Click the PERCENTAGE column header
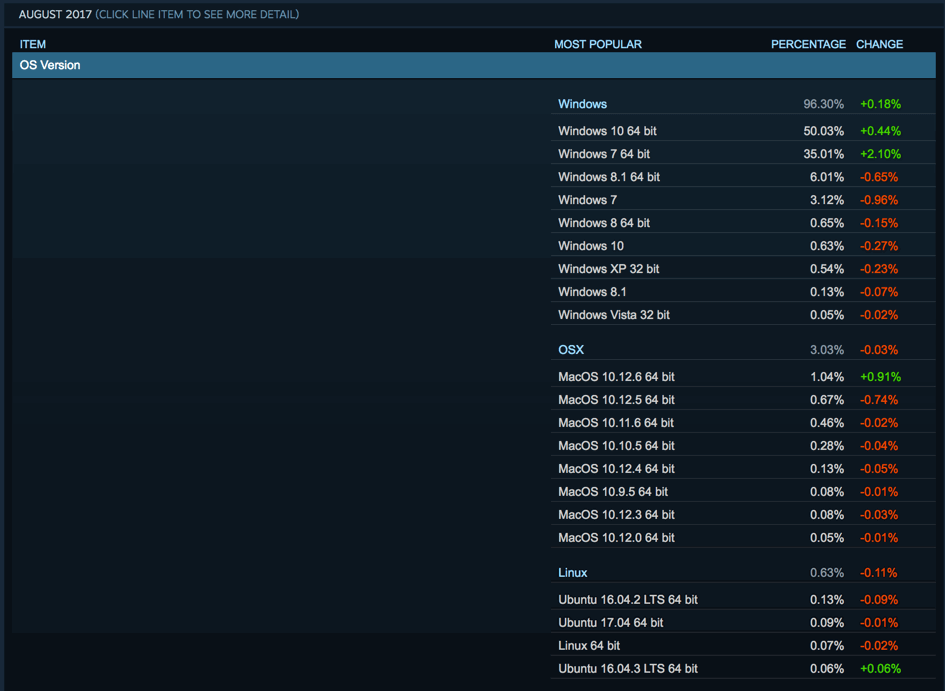 pos(808,45)
